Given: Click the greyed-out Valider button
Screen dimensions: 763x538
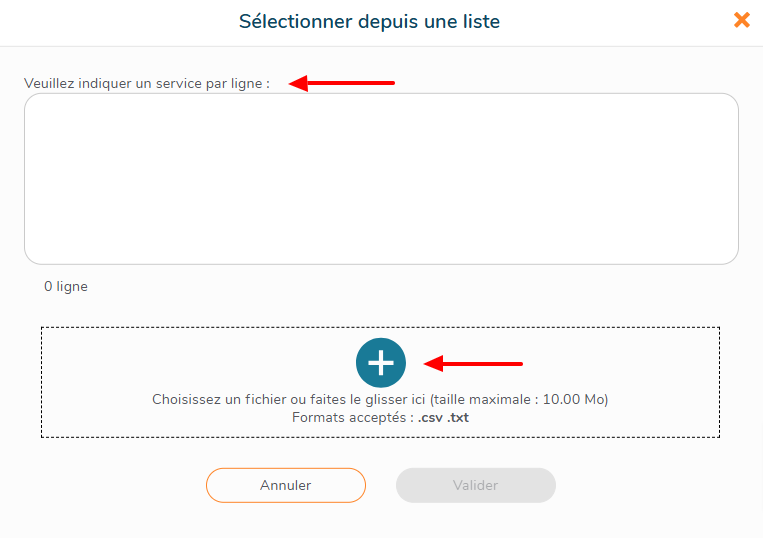Looking at the screenshot, I should (475, 485).
